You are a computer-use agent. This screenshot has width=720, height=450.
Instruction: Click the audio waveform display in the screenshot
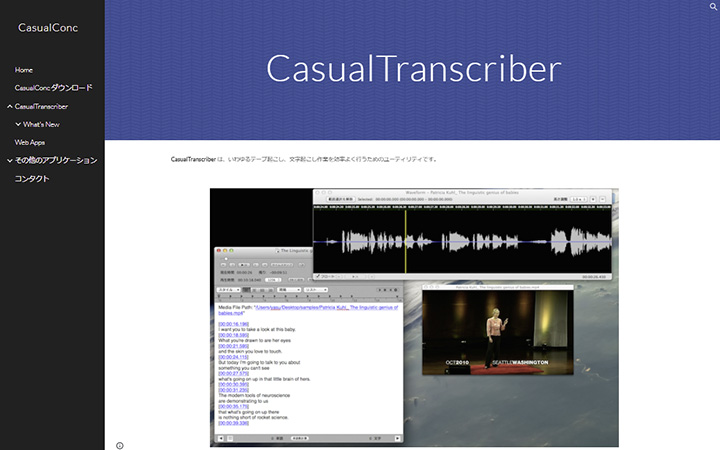(462, 241)
